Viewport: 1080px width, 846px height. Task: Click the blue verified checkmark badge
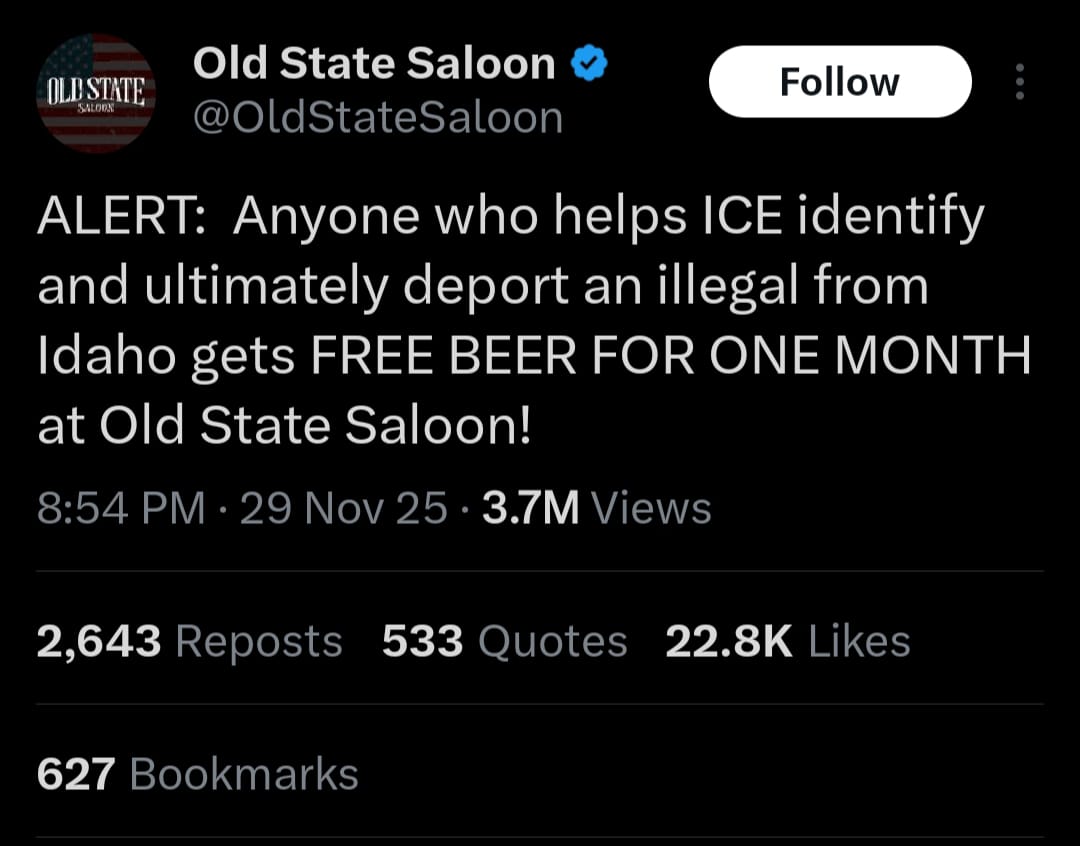(x=587, y=65)
